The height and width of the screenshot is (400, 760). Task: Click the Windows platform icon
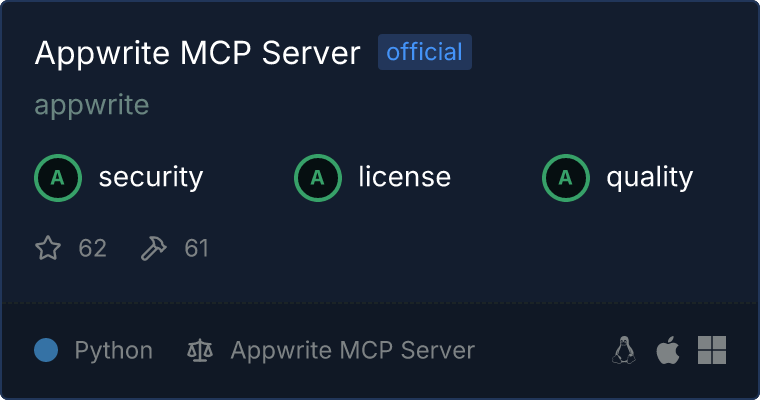[712, 350]
